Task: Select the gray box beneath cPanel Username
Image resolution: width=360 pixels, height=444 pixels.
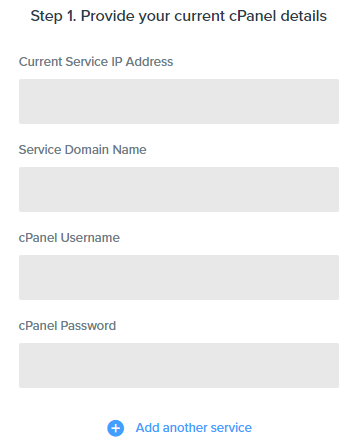Action: pos(179,277)
